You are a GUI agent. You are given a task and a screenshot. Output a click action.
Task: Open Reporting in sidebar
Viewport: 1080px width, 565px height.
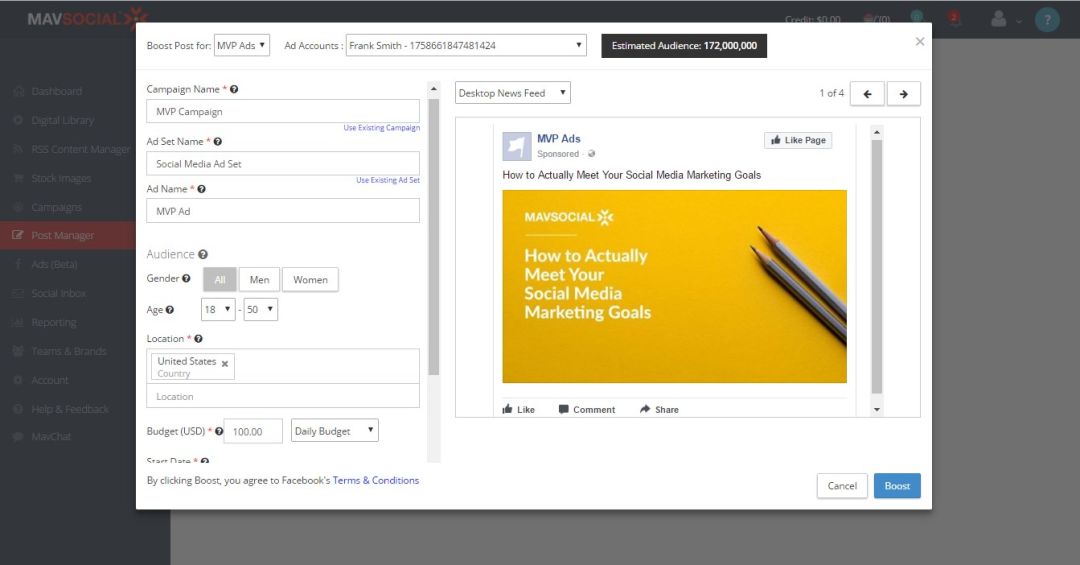click(x=54, y=322)
